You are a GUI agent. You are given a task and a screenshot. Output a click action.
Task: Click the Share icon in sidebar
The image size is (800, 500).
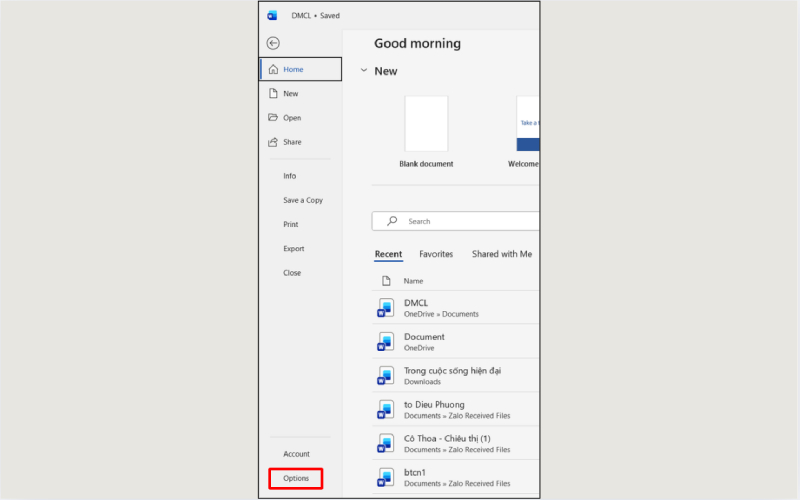273,142
